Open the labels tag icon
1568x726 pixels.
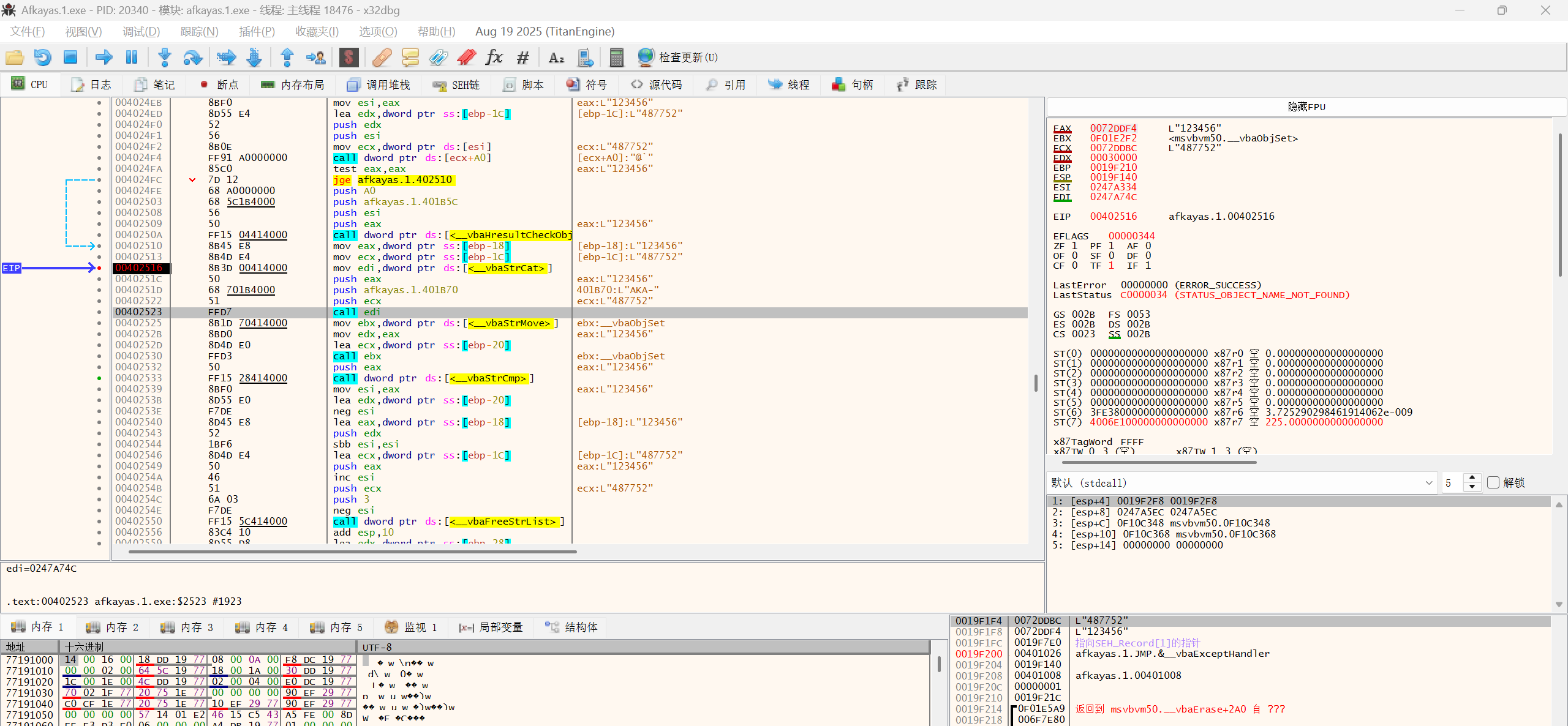click(x=438, y=58)
